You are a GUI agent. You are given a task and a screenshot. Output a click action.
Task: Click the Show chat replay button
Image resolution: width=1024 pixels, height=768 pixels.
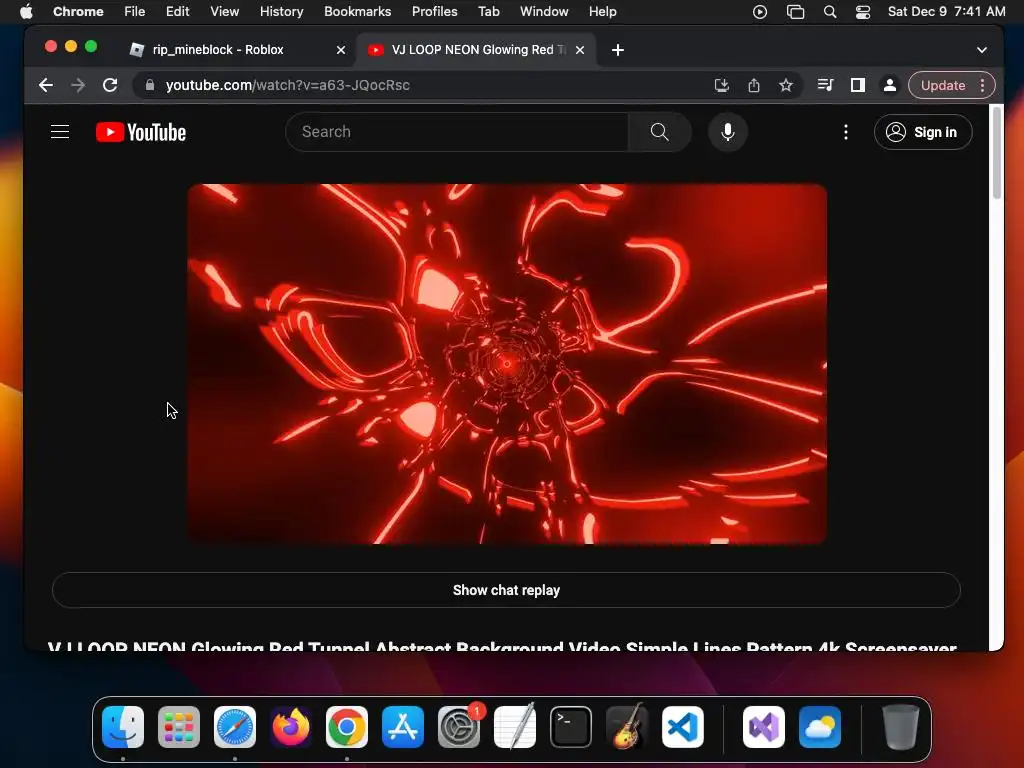[506, 590]
